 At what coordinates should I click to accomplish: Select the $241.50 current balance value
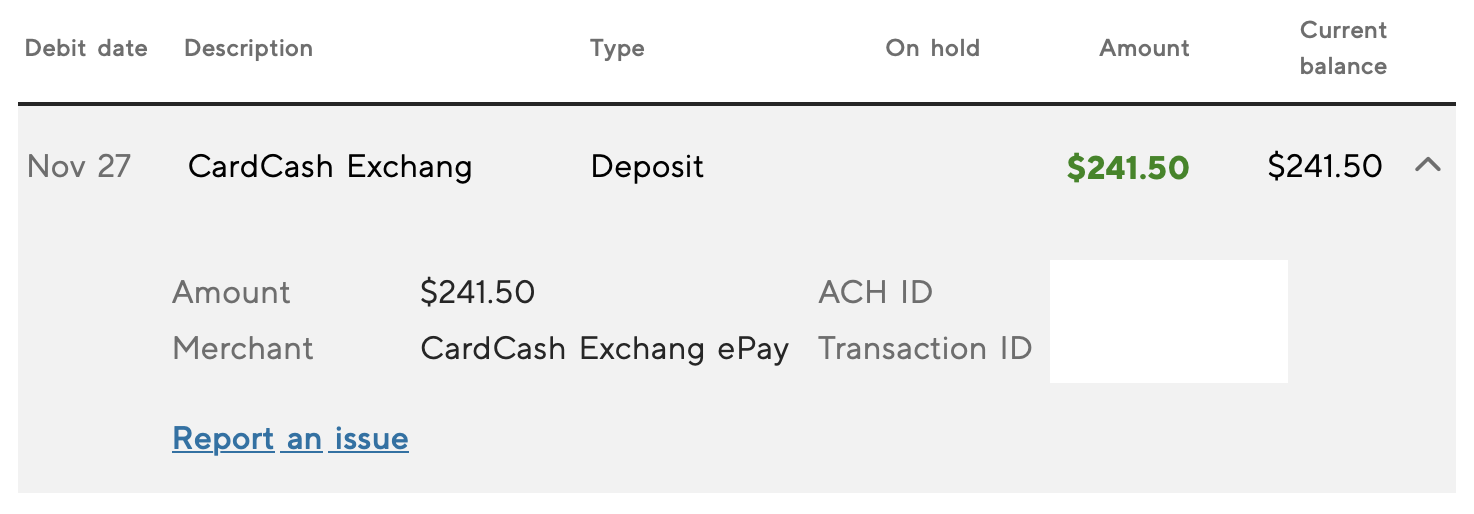tap(1325, 166)
